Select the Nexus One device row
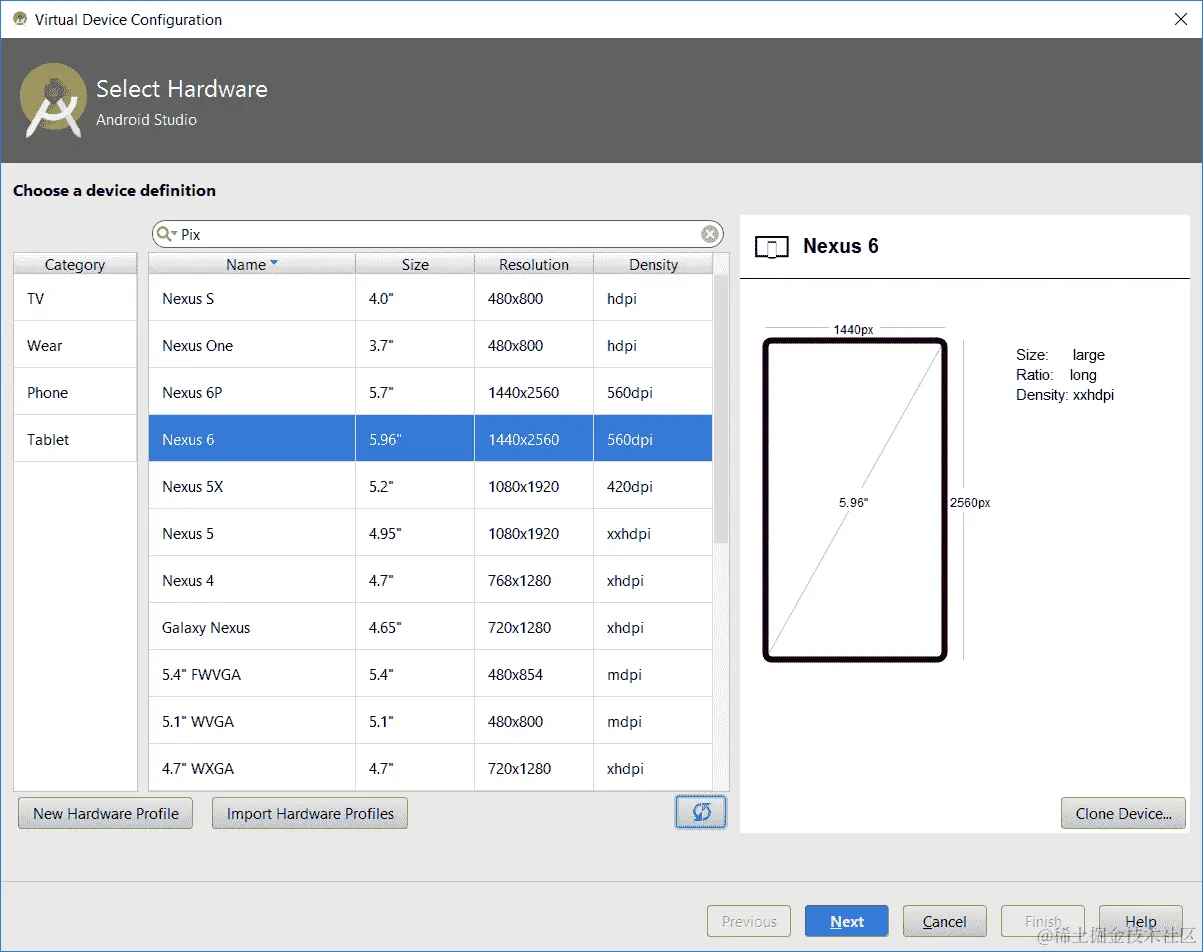 [430, 345]
